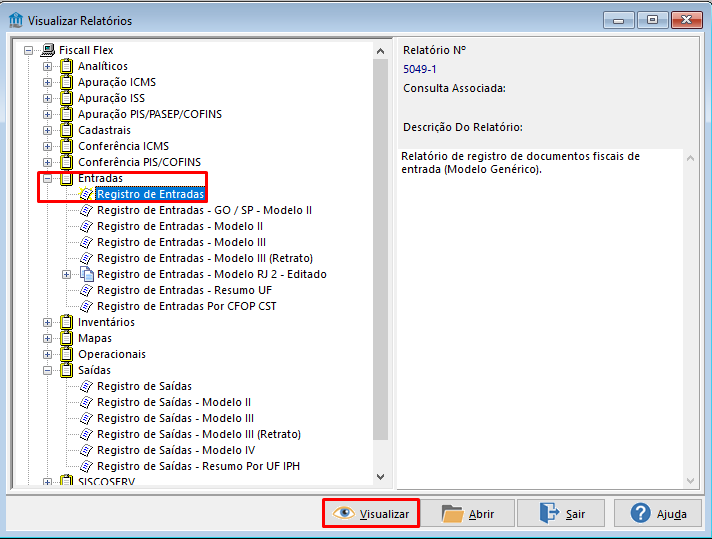Select the highlighted Registro de Entradas row

click(150, 194)
